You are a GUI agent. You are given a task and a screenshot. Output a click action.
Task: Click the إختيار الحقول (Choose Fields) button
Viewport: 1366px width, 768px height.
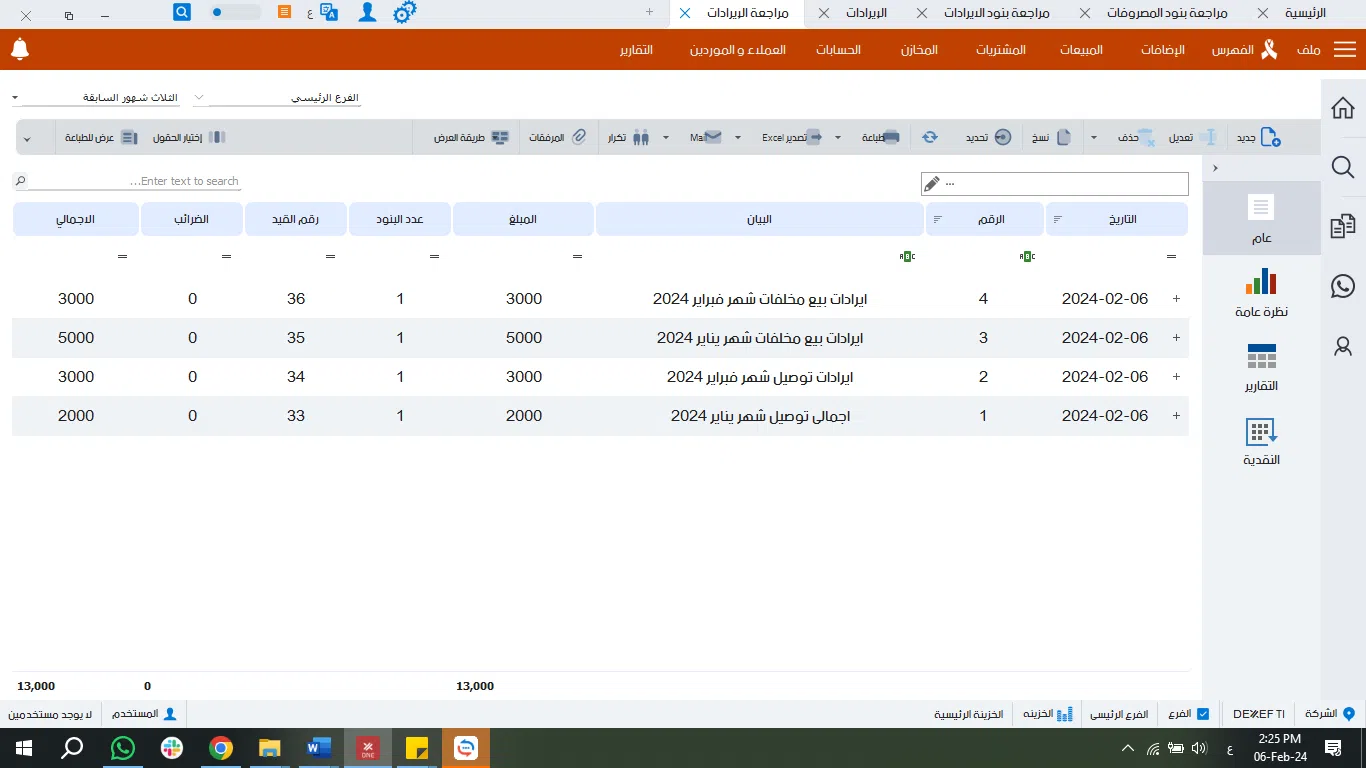coord(189,137)
